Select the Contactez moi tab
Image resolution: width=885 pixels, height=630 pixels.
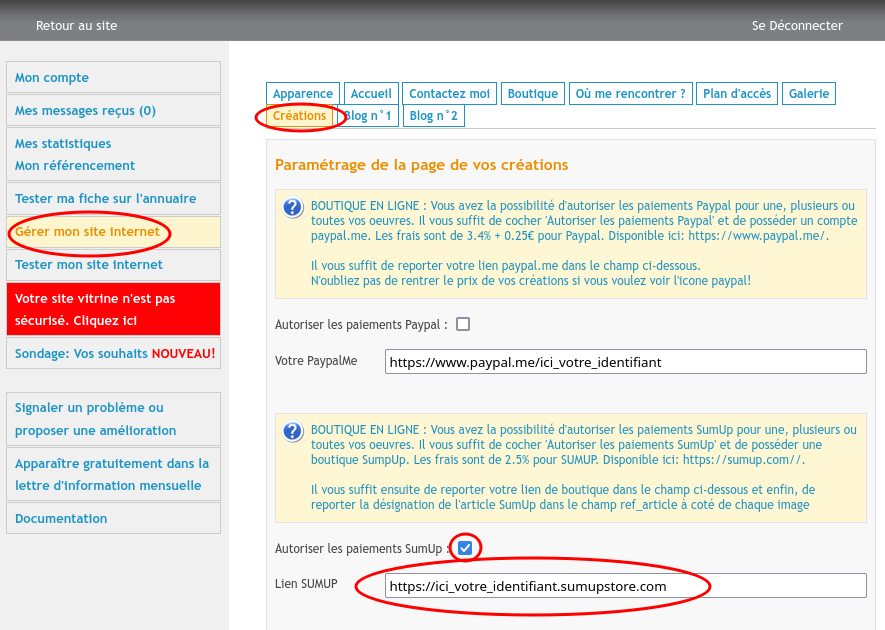[x=449, y=94]
